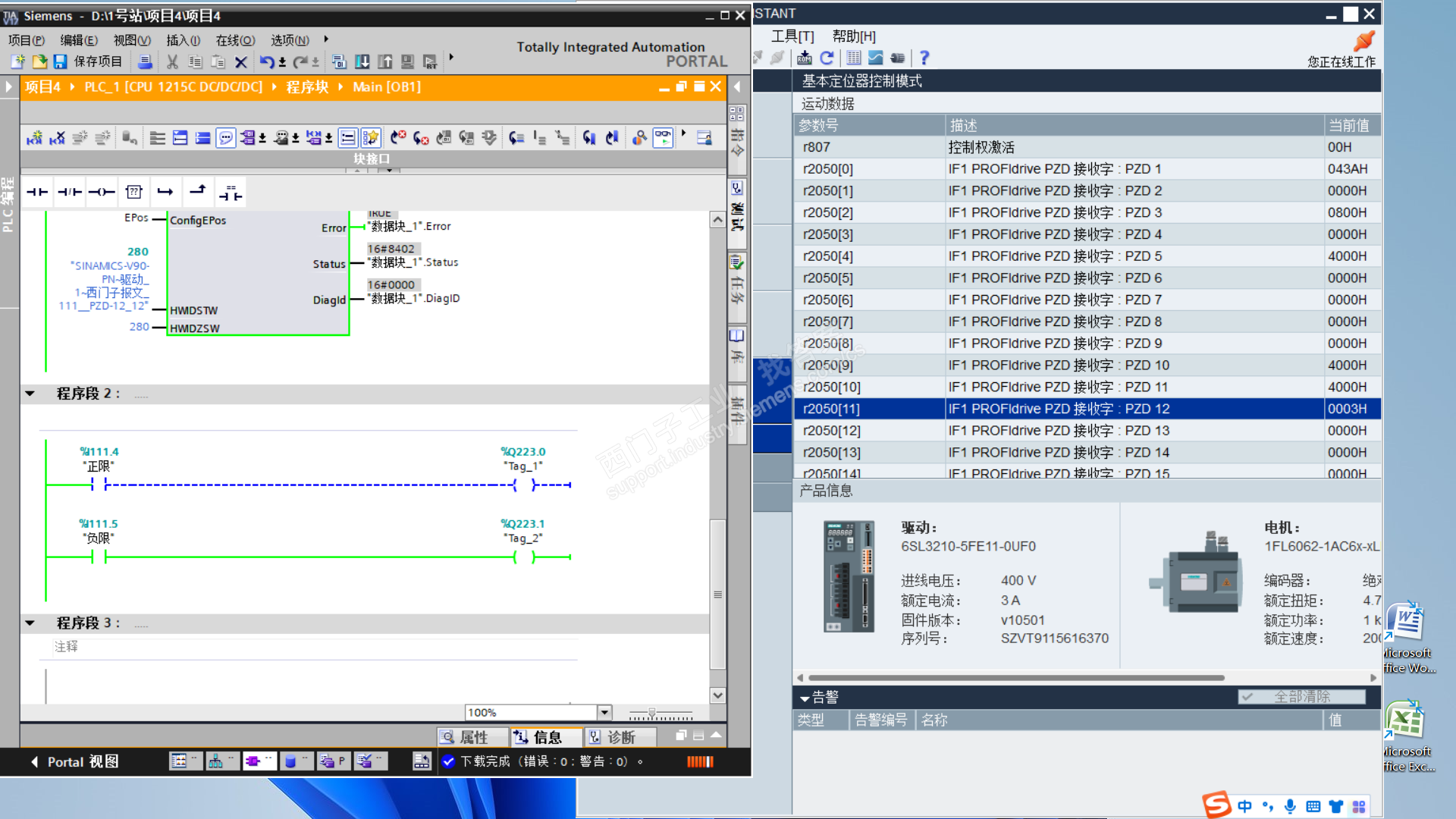Collapse 程序段 2 network
The height and width of the screenshot is (819, 1456).
[x=30, y=394]
